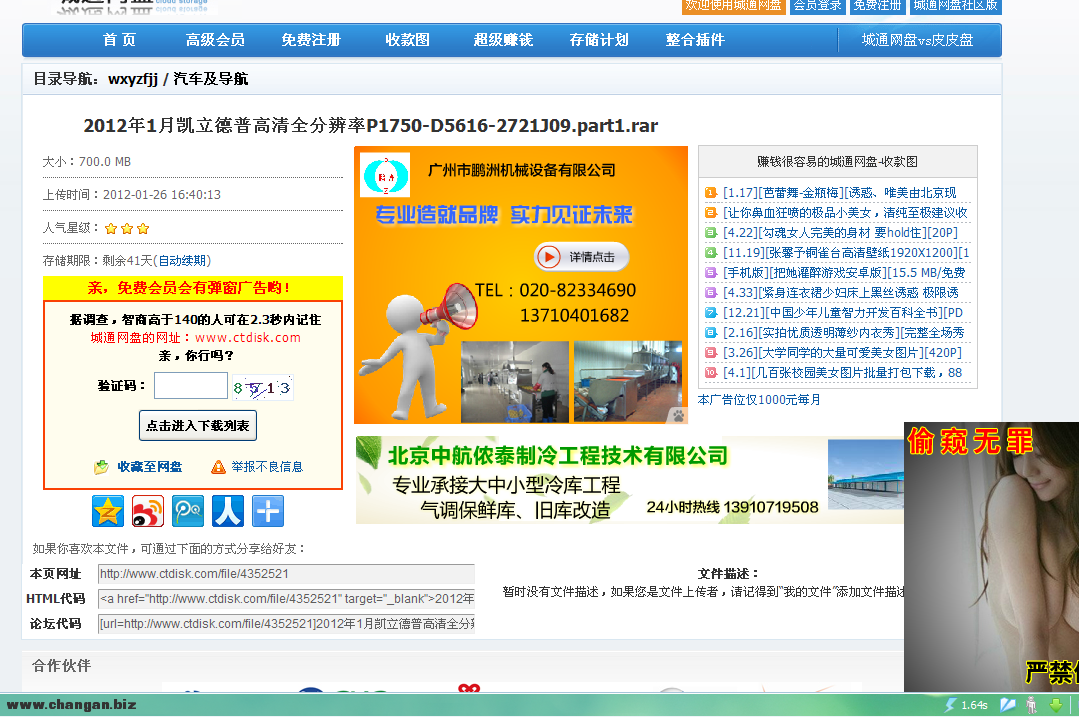1079x717 pixels.
Task: Click 会员登录 button at top
Action: (817, 5)
